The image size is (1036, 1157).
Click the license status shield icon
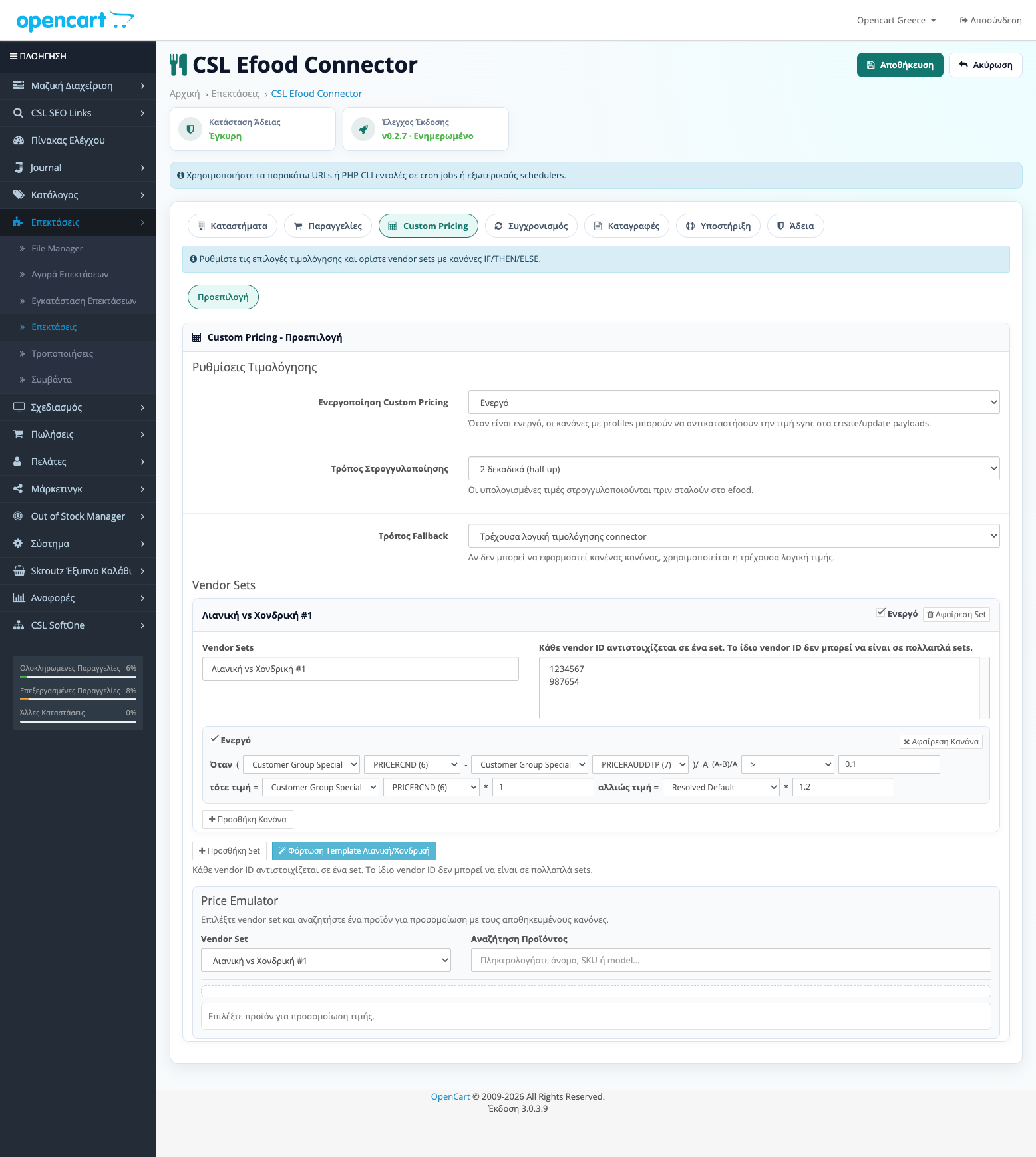point(190,129)
